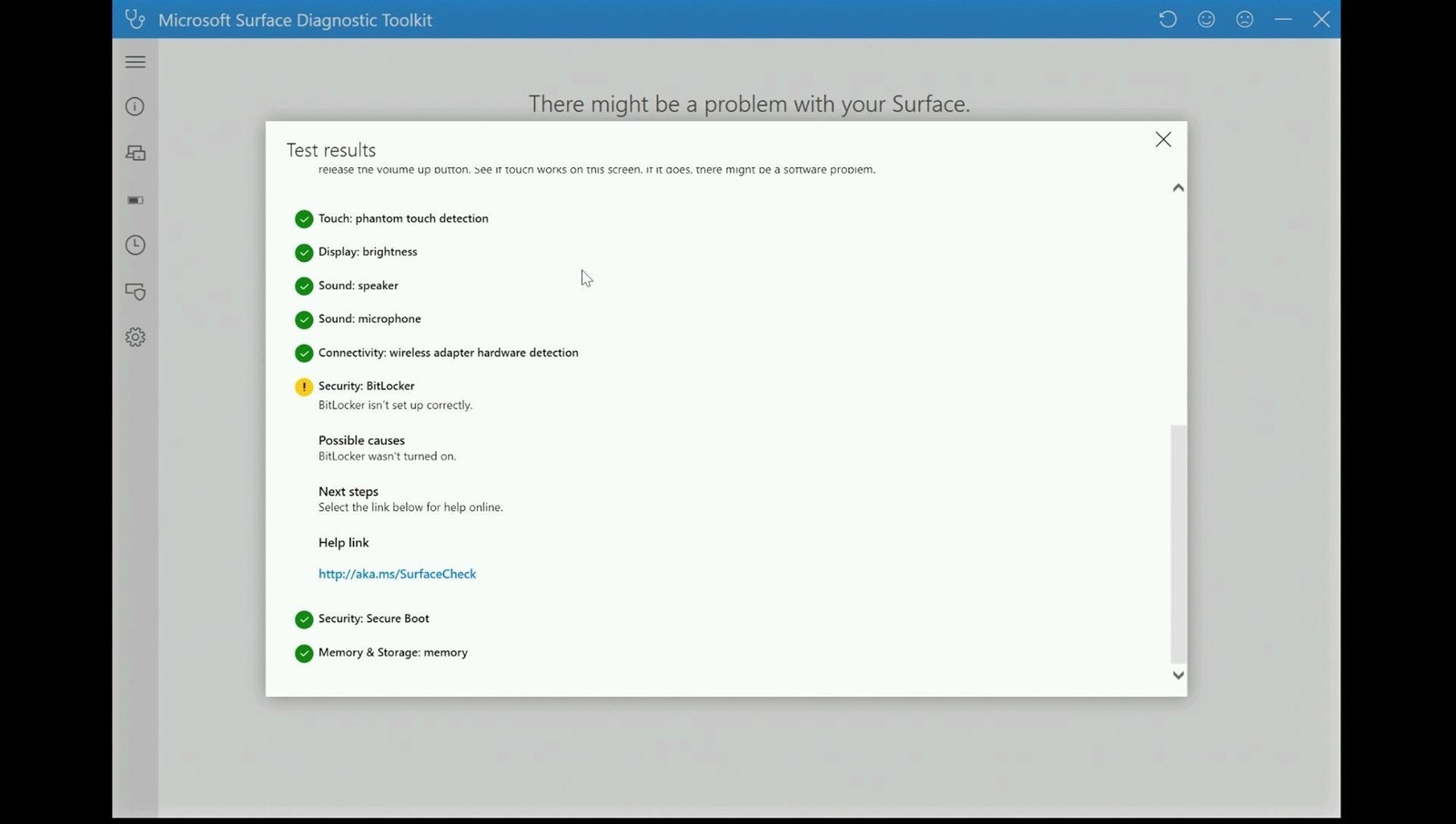Viewport: 1456px width, 824px height.
Task: Select 'Connectivity: wireless adapter hardware detection' result
Action: (449, 353)
